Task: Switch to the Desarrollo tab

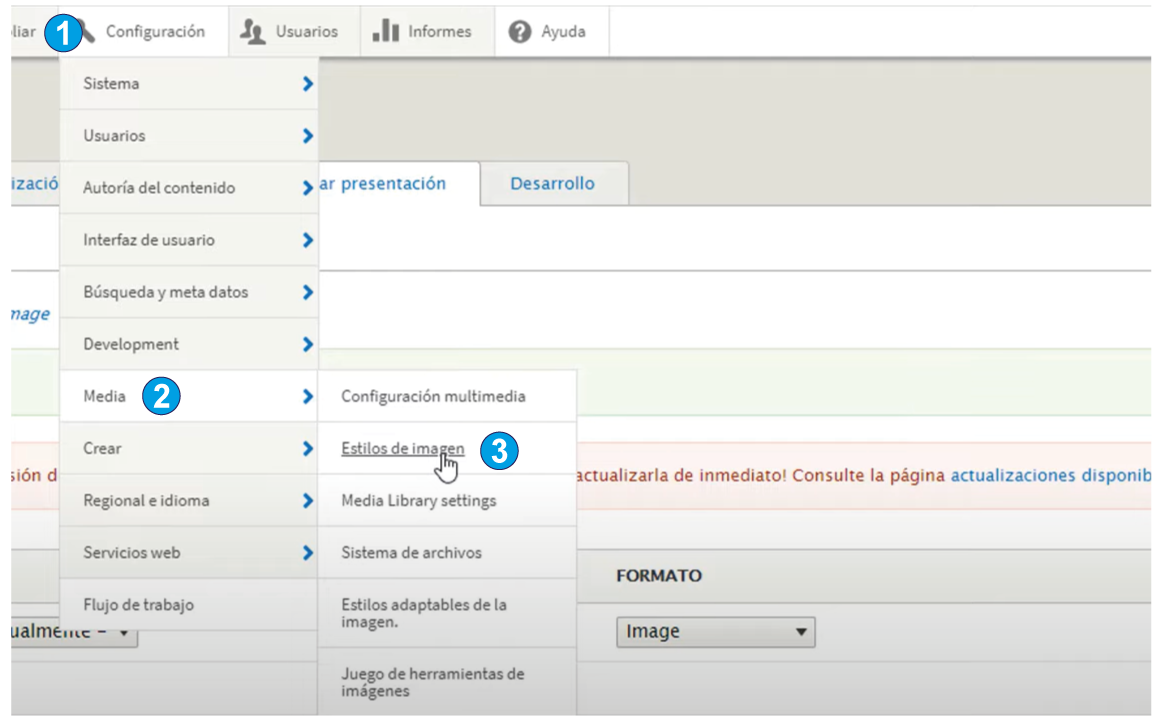Action: tap(554, 184)
